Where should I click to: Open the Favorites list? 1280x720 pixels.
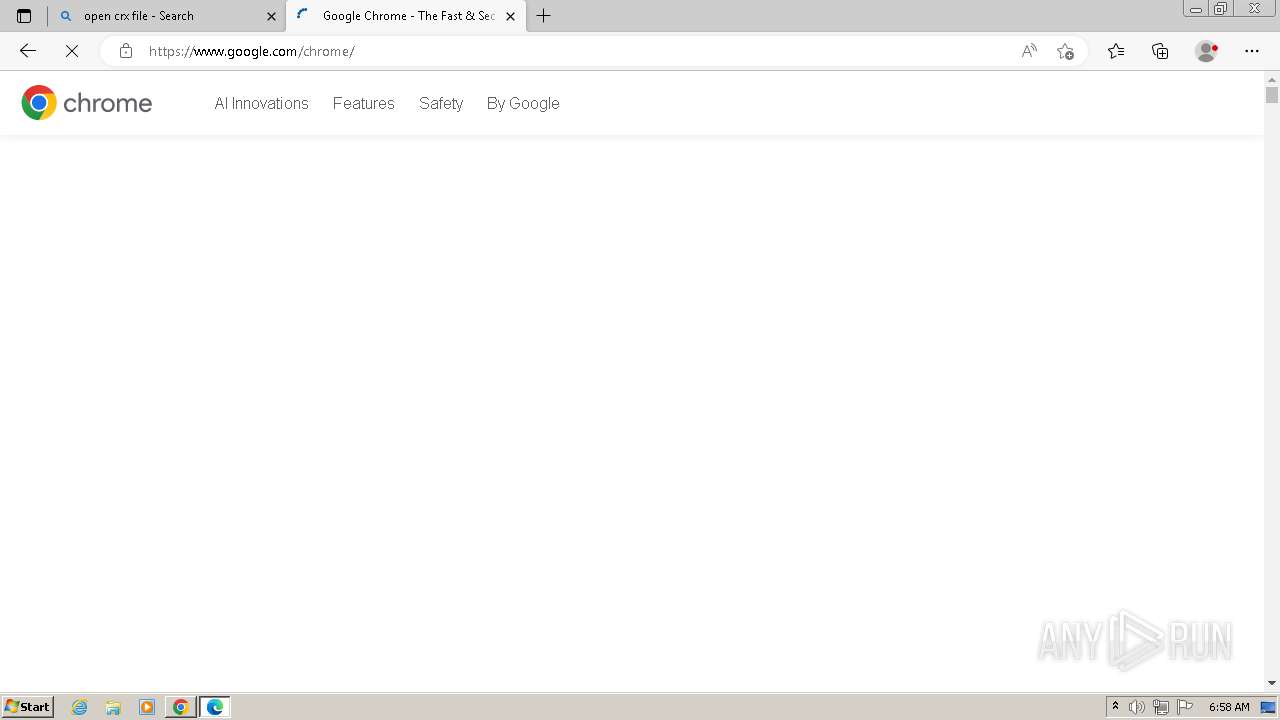1116,51
